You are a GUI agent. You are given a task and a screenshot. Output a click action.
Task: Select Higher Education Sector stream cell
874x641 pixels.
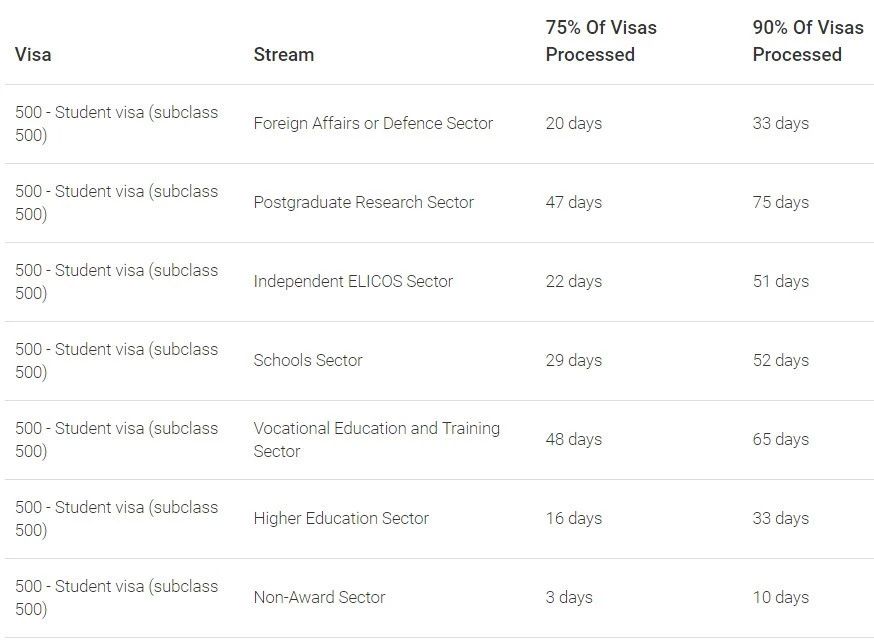tap(341, 518)
